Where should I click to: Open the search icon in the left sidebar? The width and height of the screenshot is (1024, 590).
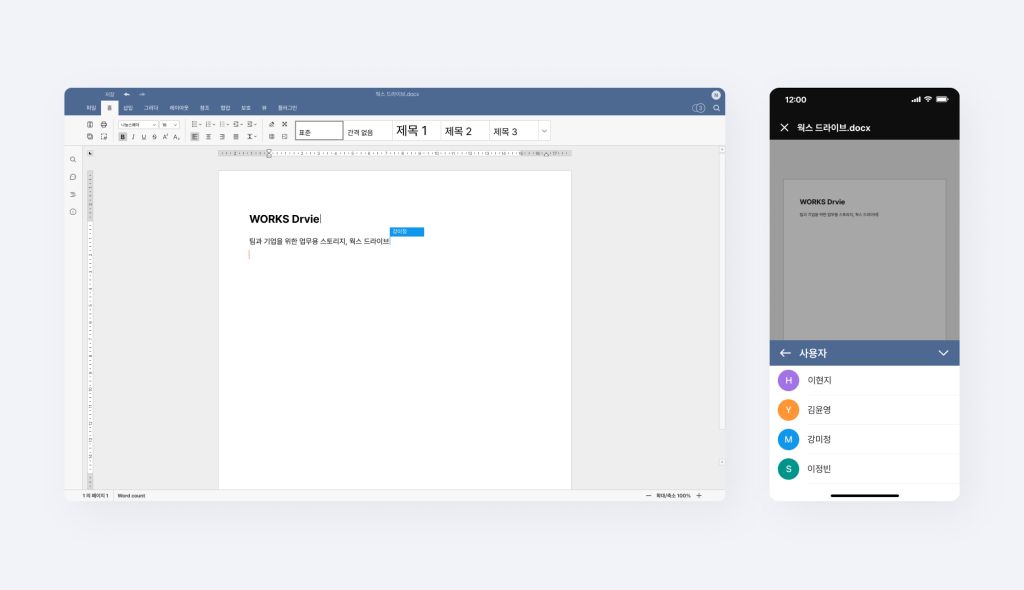click(x=73, y=159)
